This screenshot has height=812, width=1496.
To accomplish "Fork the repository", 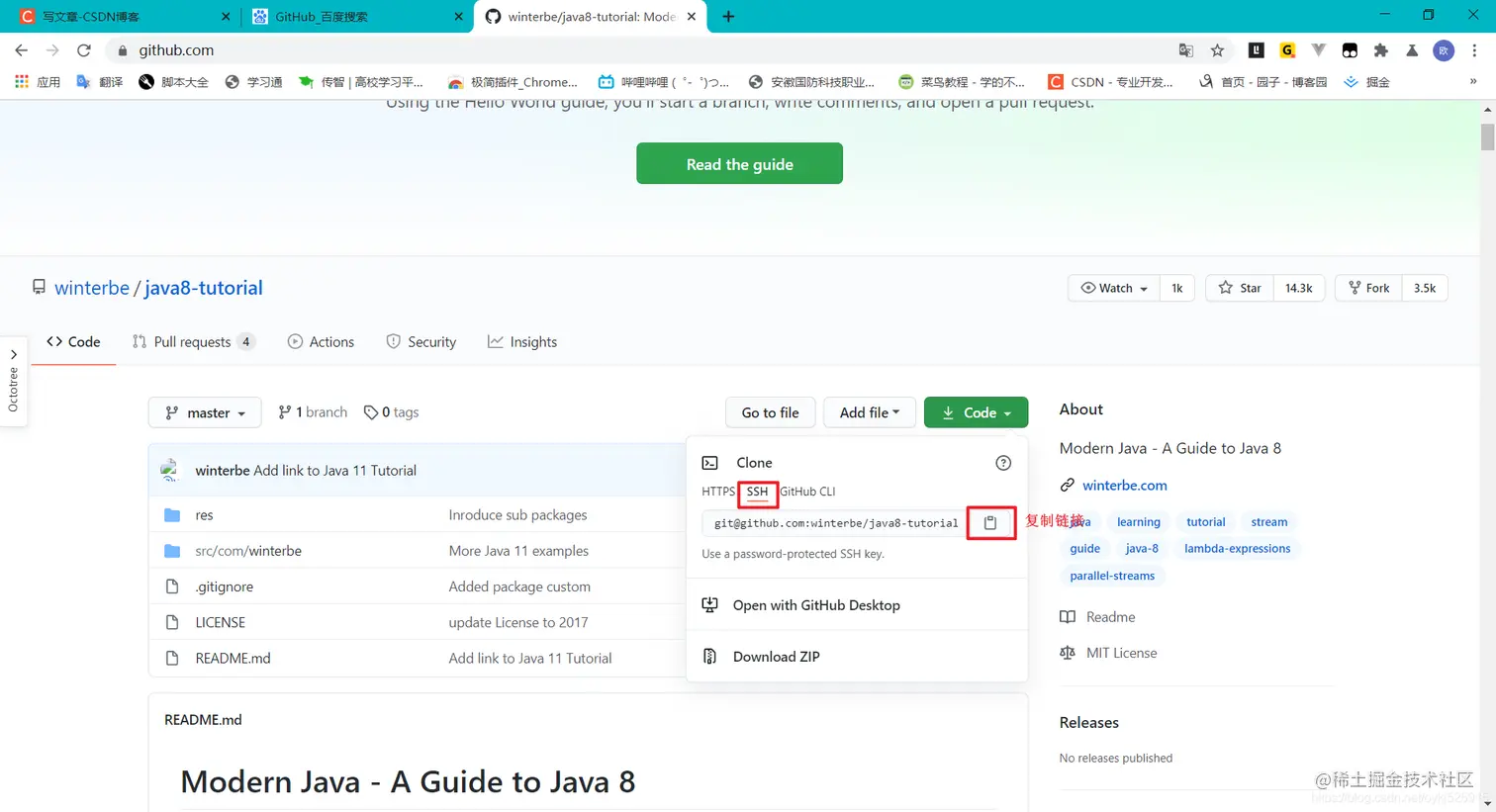I will coord(1369,288).
